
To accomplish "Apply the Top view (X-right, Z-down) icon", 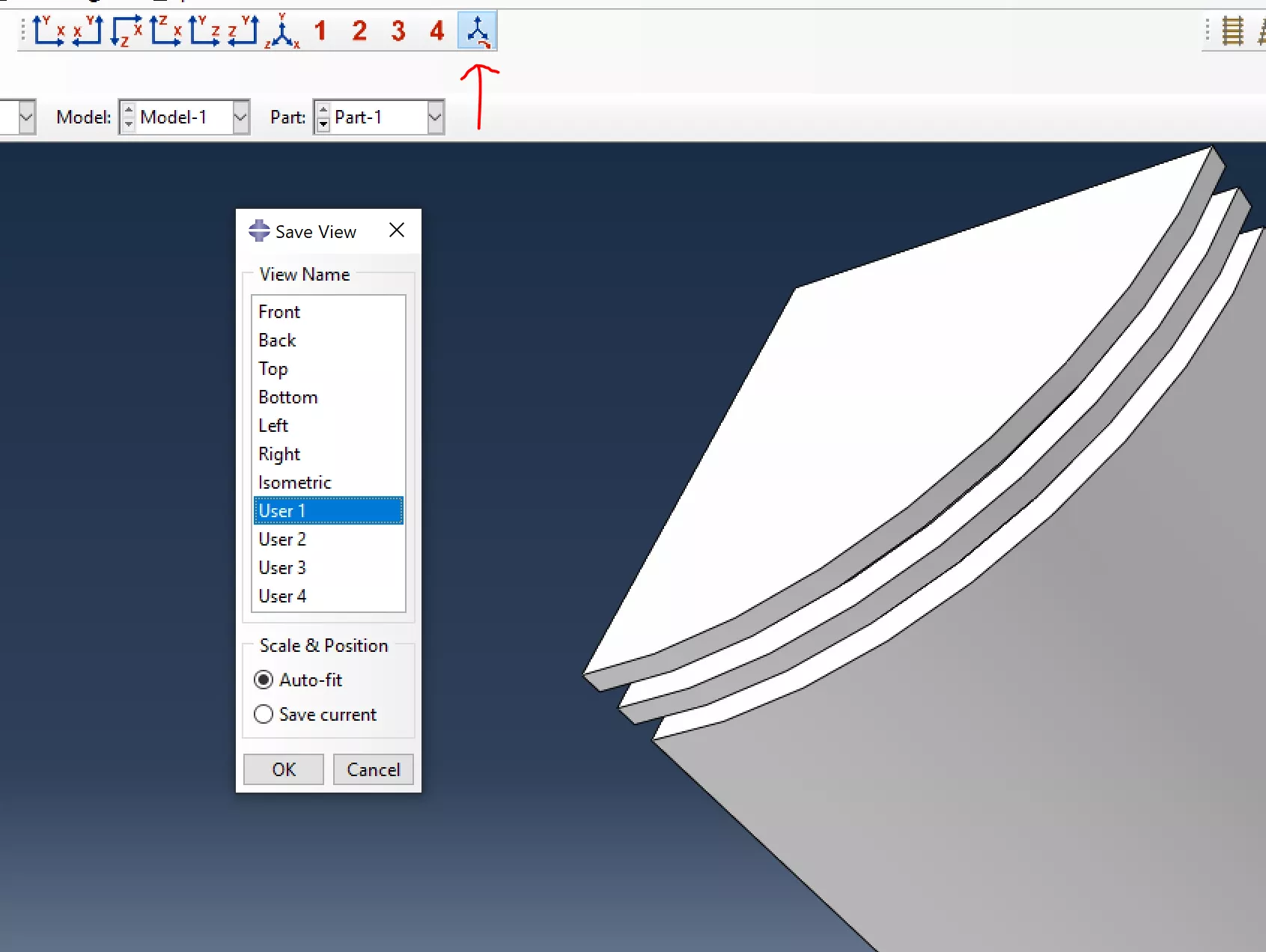I will coord(127,31).
